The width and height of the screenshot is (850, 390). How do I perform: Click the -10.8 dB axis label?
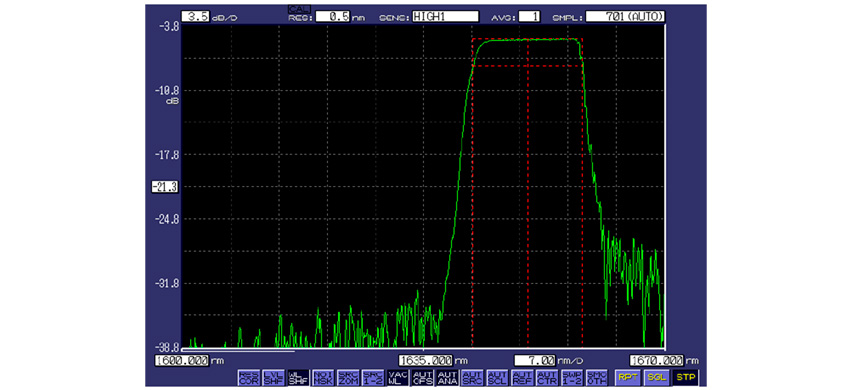pos(166,90)
